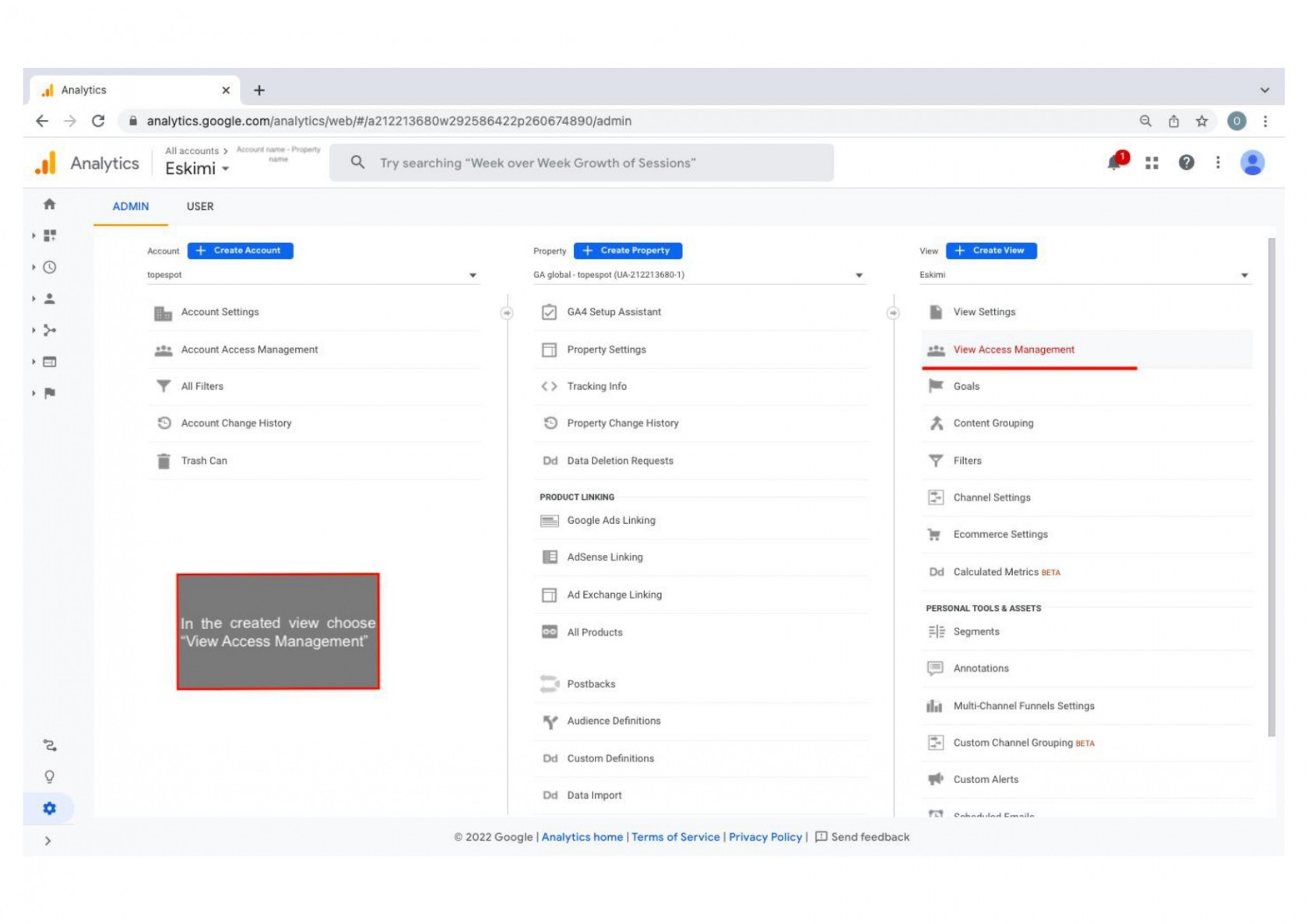Click the Analytics search field
The image size is (1308, 924).
coord(582,163)
